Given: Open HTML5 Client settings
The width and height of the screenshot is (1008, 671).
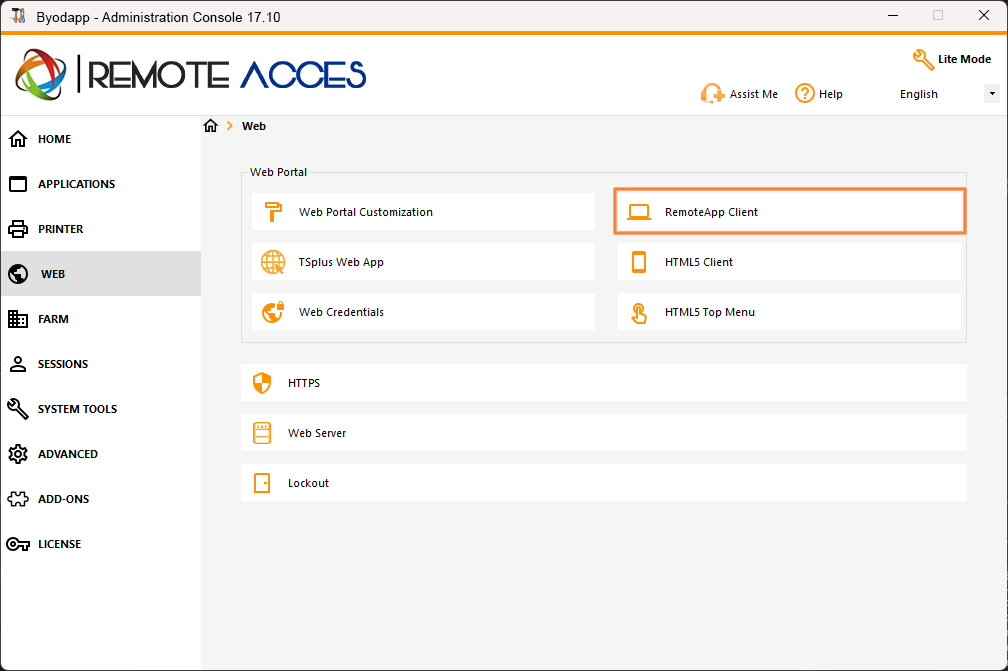Looking at the screenshot, I should (x=789, y=262).
